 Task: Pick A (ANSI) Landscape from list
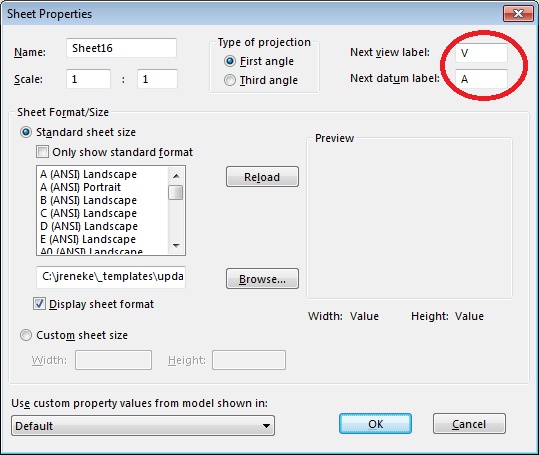pos(88,174)
